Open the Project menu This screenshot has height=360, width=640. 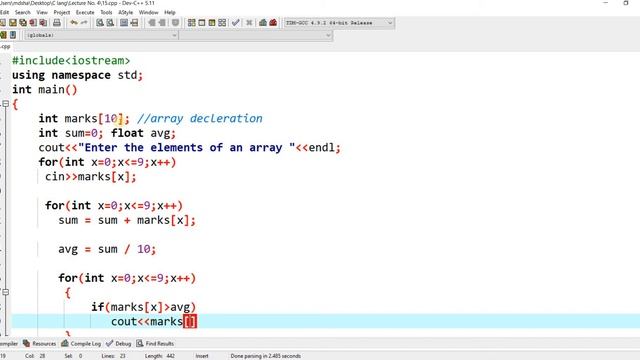tap(62, 12)
